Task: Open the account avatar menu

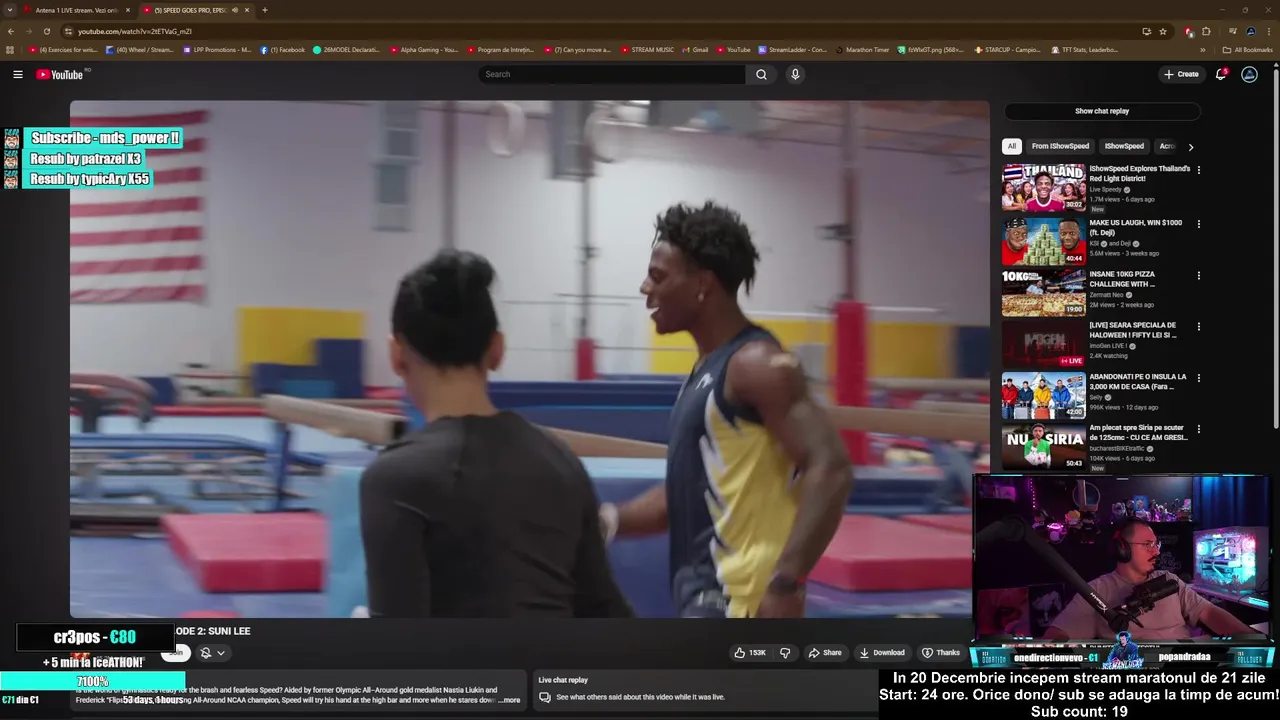Action: 1249,74
